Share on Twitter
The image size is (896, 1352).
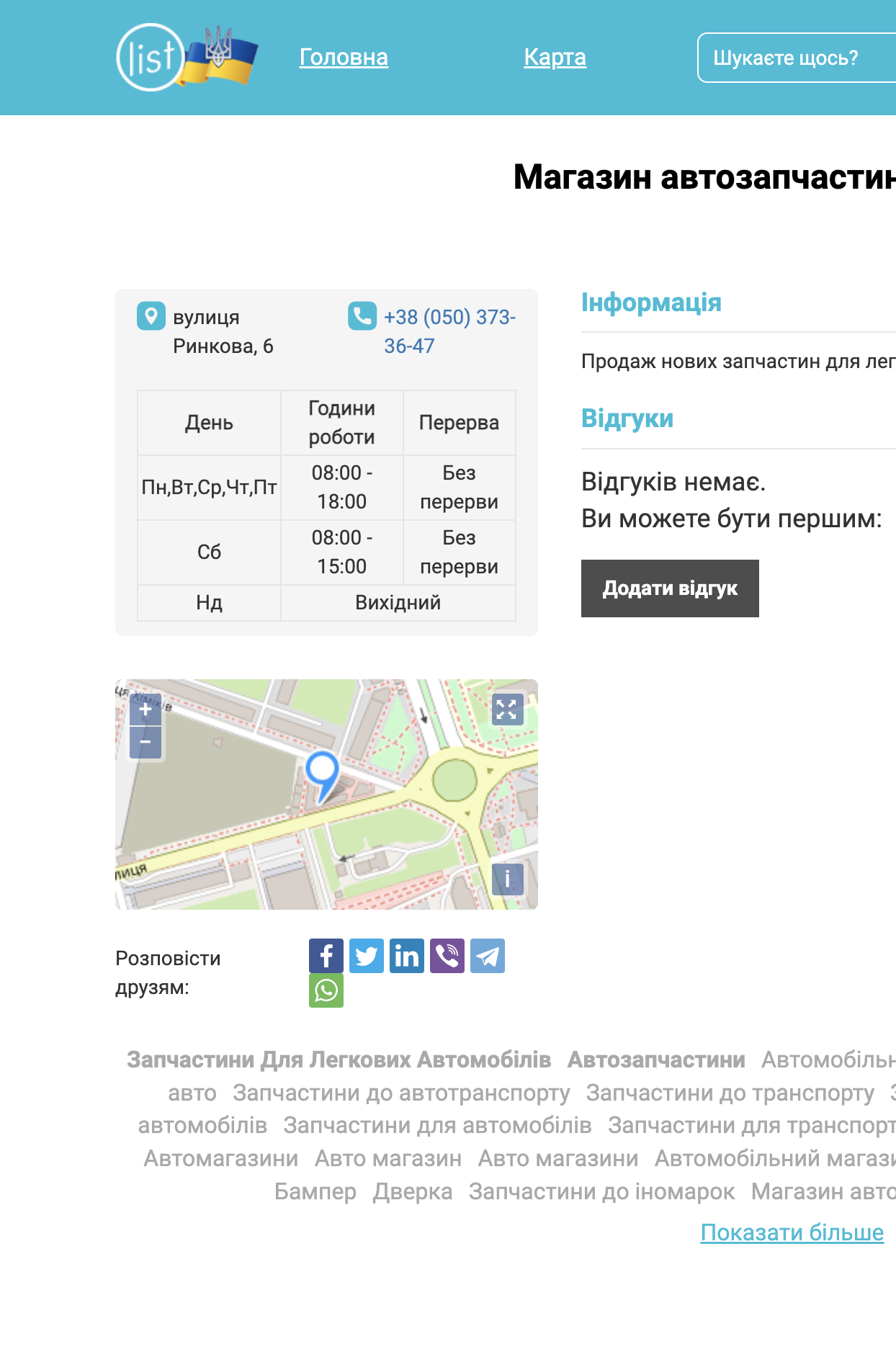pyautogui.click(x=367, y=956)
